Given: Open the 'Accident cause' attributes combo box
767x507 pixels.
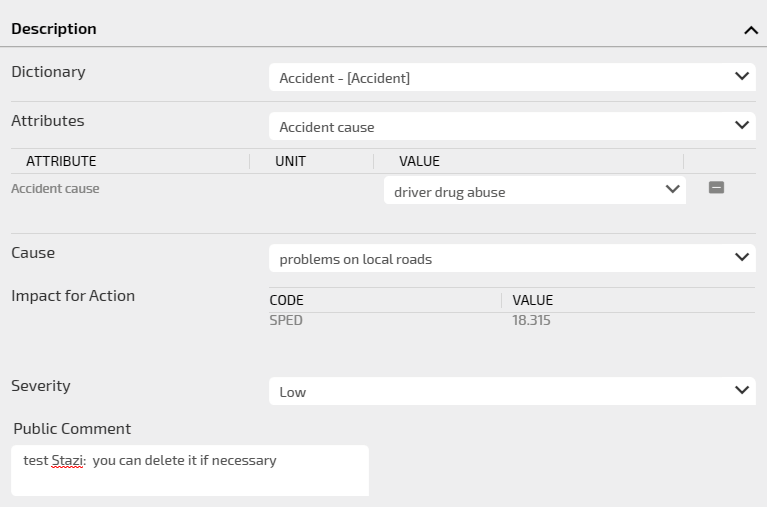Looking at the screenshot, I should [x=500, y=127].
